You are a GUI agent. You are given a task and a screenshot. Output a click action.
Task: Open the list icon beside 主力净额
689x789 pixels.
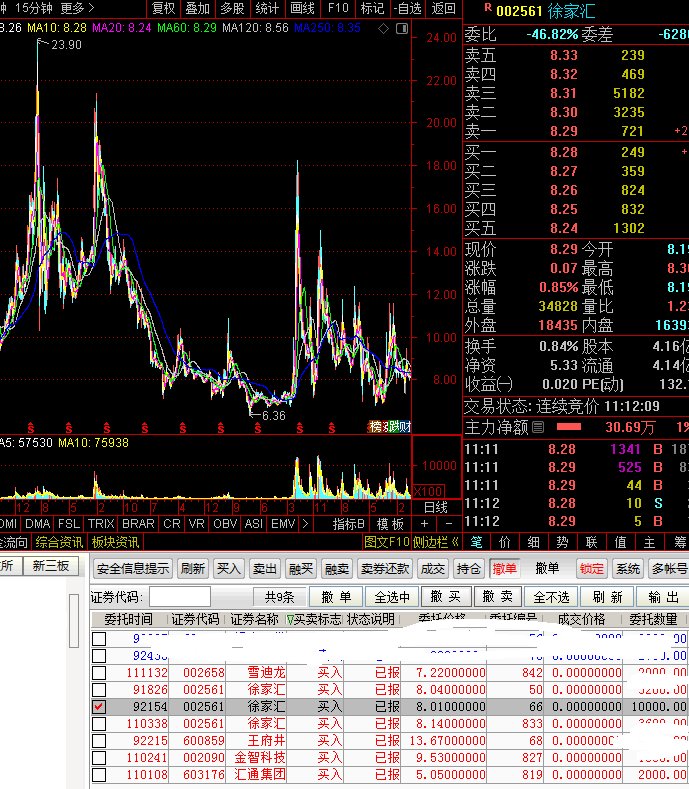click(538, 427)
